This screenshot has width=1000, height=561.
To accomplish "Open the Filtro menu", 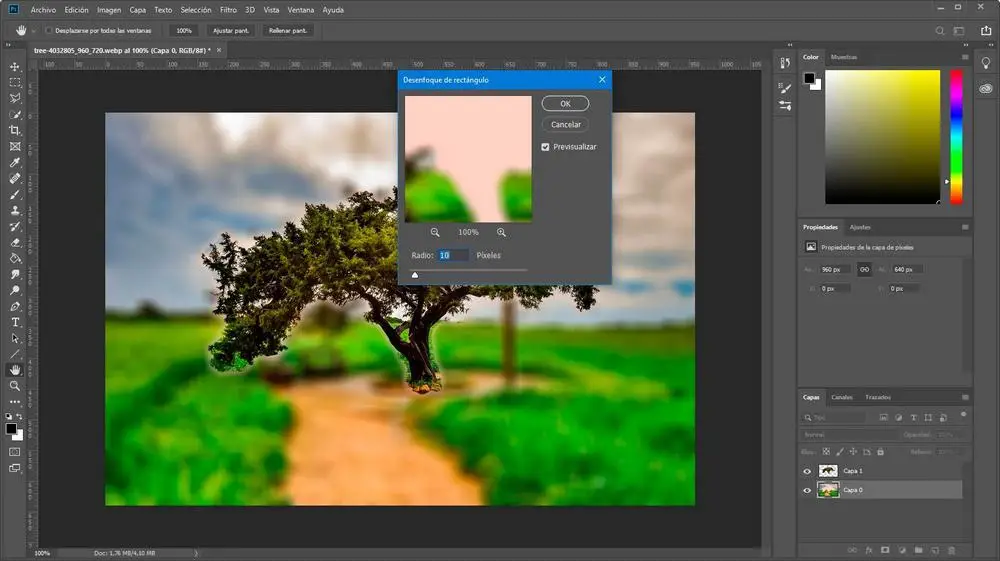I will pyautogui.click(x=228, y=9).
